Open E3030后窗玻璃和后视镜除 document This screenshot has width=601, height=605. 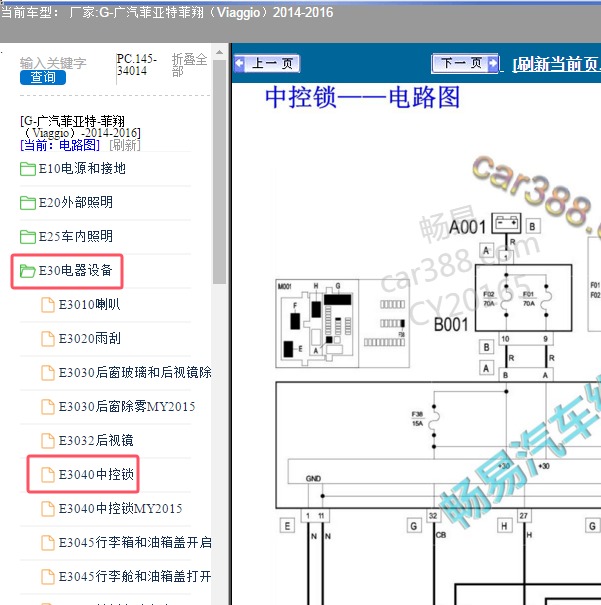point(135,372)
